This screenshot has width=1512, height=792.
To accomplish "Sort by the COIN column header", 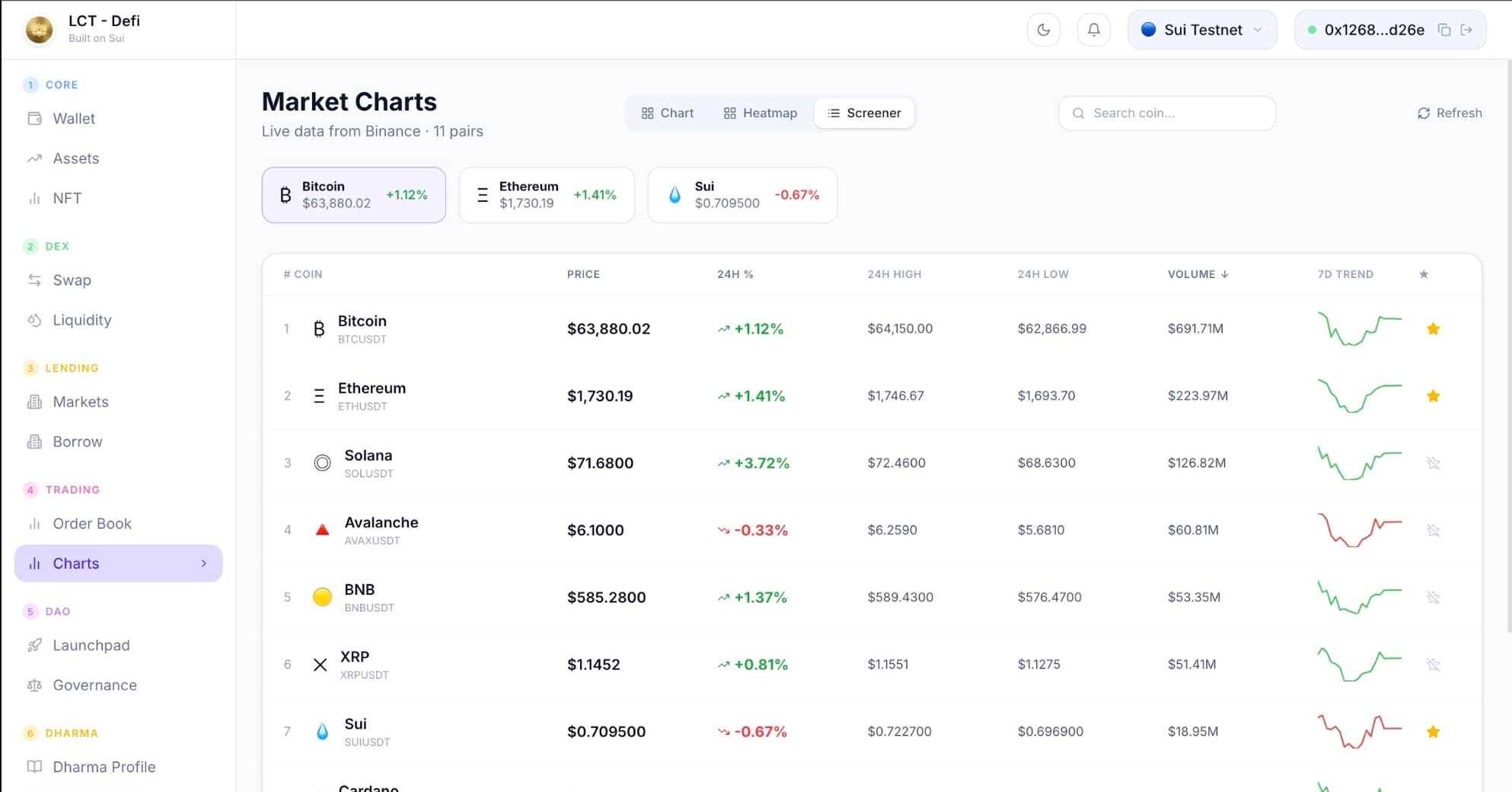I will (x=303, y=274).
